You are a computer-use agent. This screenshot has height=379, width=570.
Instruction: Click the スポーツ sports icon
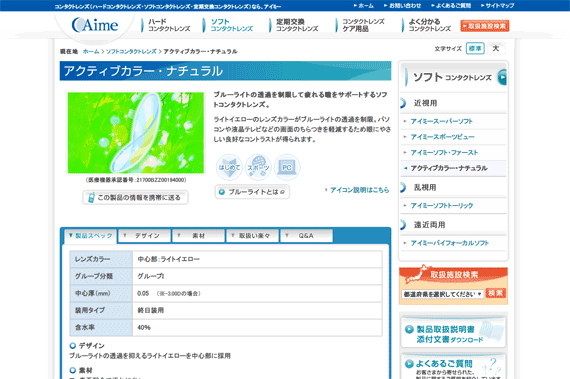click(x=258, y=167)
